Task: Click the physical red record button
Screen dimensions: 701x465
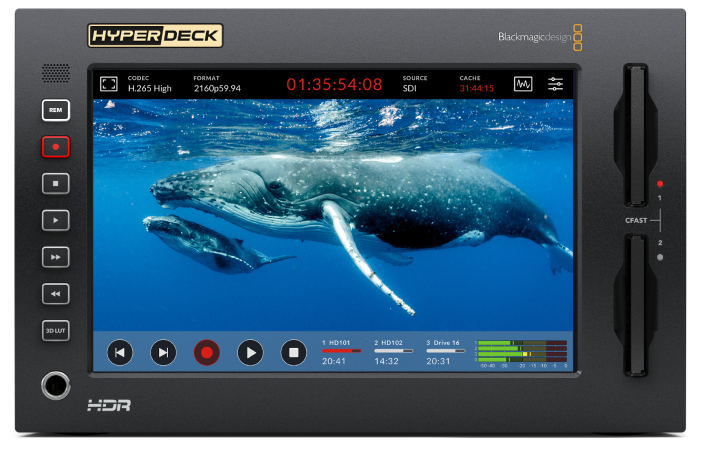Action: point(55,147)
